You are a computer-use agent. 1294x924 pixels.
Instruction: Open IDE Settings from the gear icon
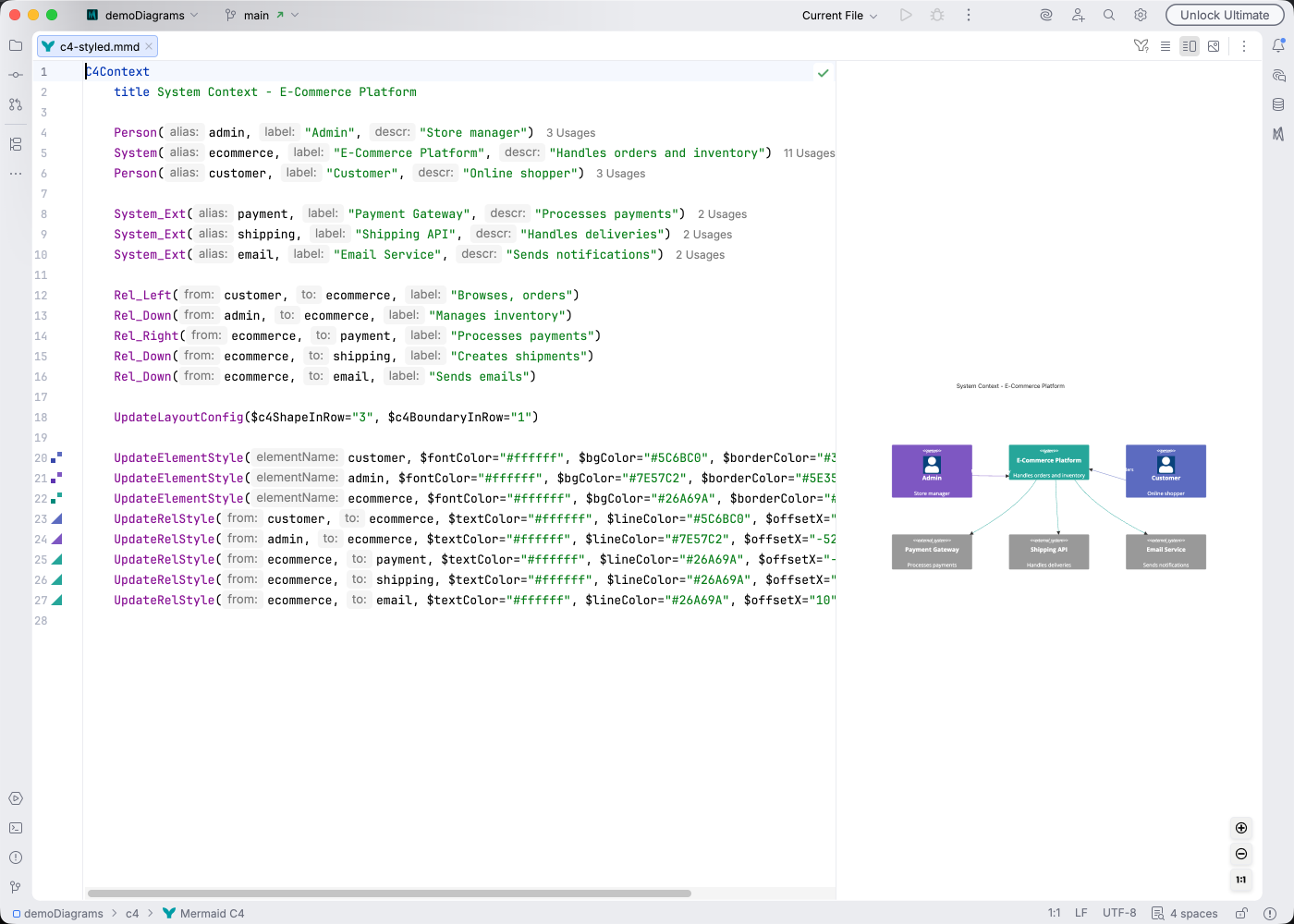pyautogui.click(x=1141, y=15)
